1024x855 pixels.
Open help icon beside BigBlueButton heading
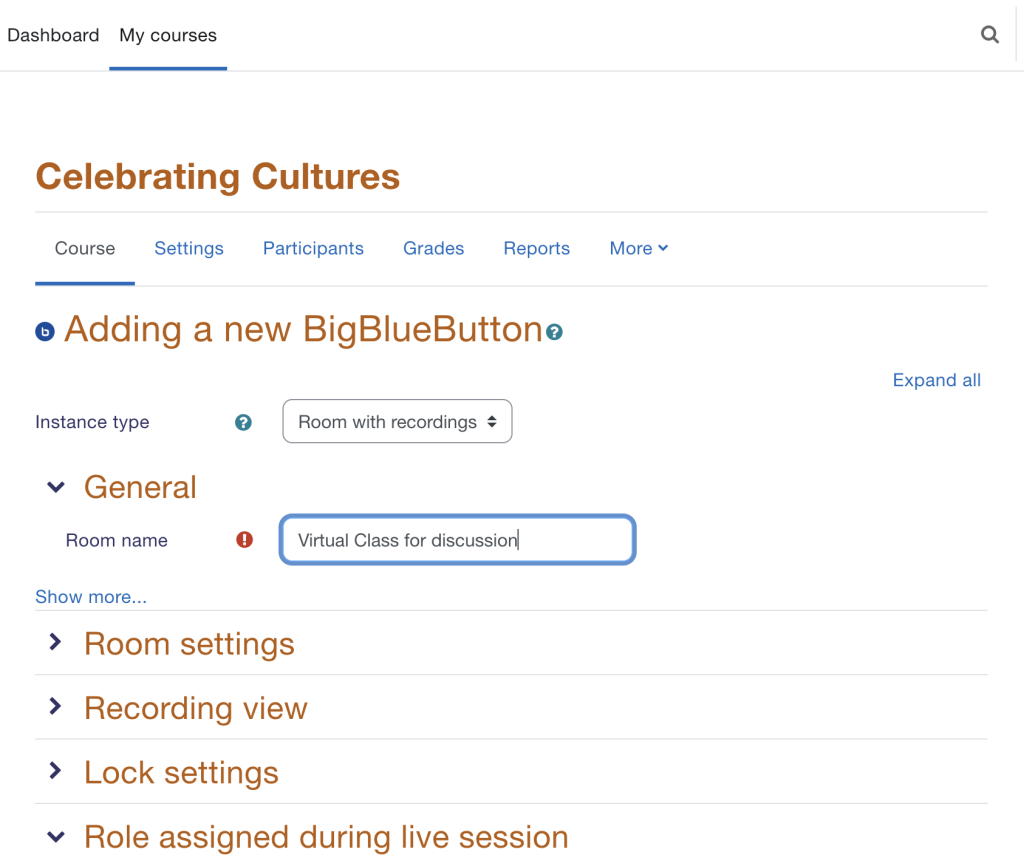pos(554,332)
